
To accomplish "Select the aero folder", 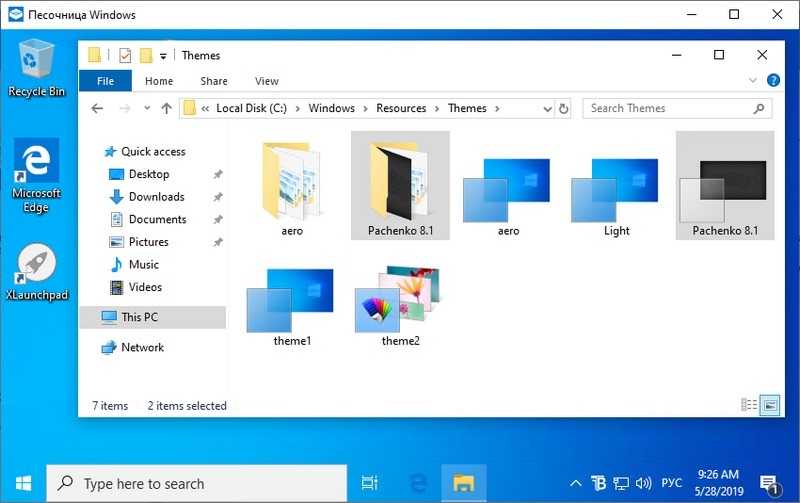I will pyautogui.click(x=292, y=186).
